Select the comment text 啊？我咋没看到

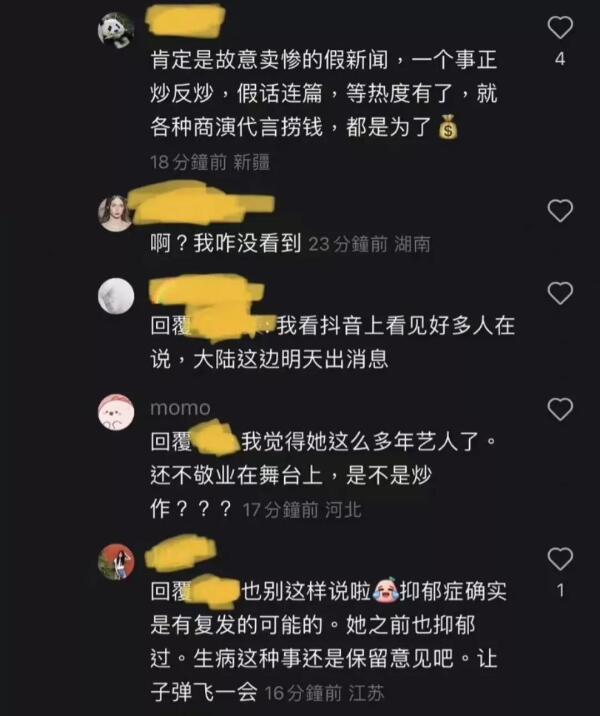tap(226, 243)
